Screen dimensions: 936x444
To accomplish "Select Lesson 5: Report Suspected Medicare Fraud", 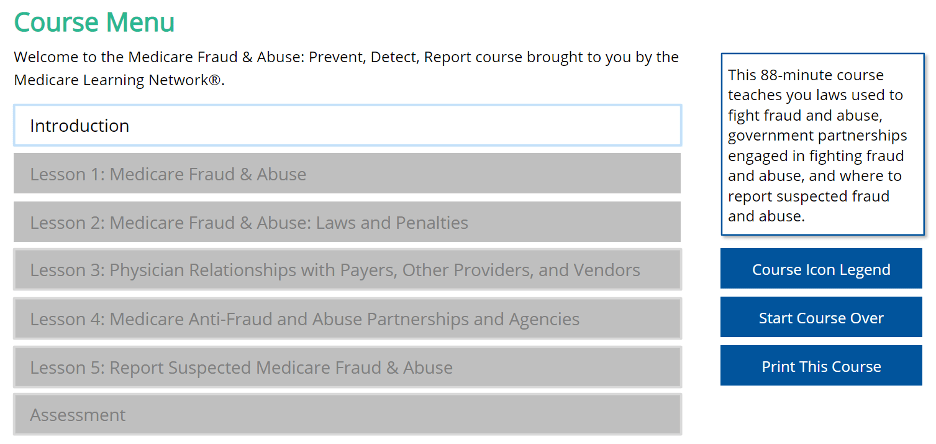I will coord(347,367).
